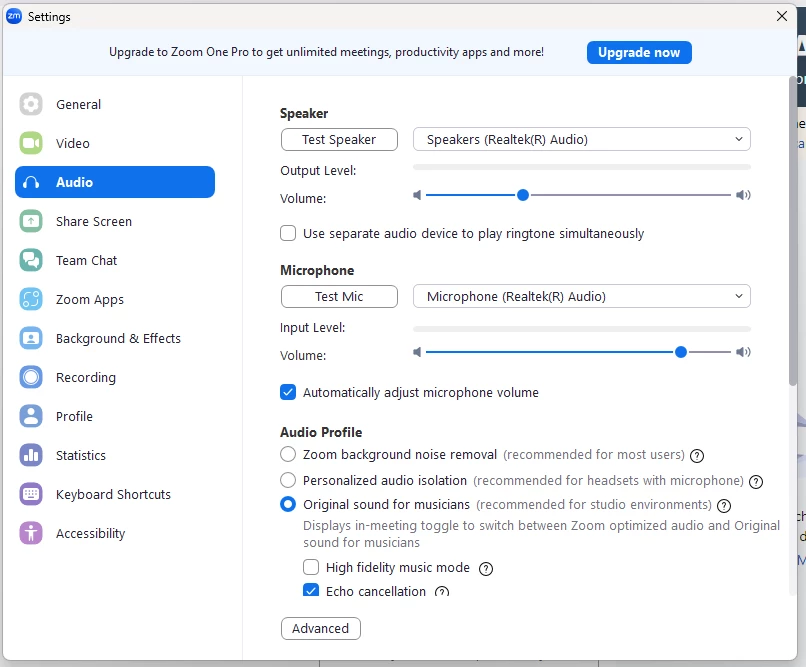Open Zoom Apps settings

(x=115, y=300)
